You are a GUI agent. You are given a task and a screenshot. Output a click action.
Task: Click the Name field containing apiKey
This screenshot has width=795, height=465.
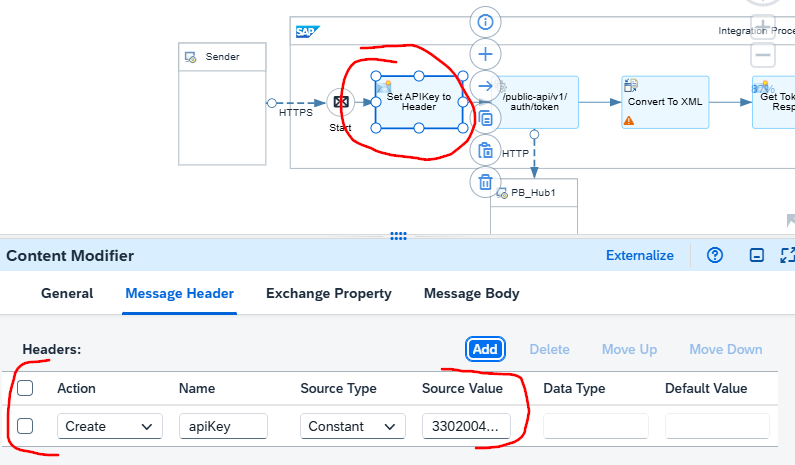(x=223, y=426)
